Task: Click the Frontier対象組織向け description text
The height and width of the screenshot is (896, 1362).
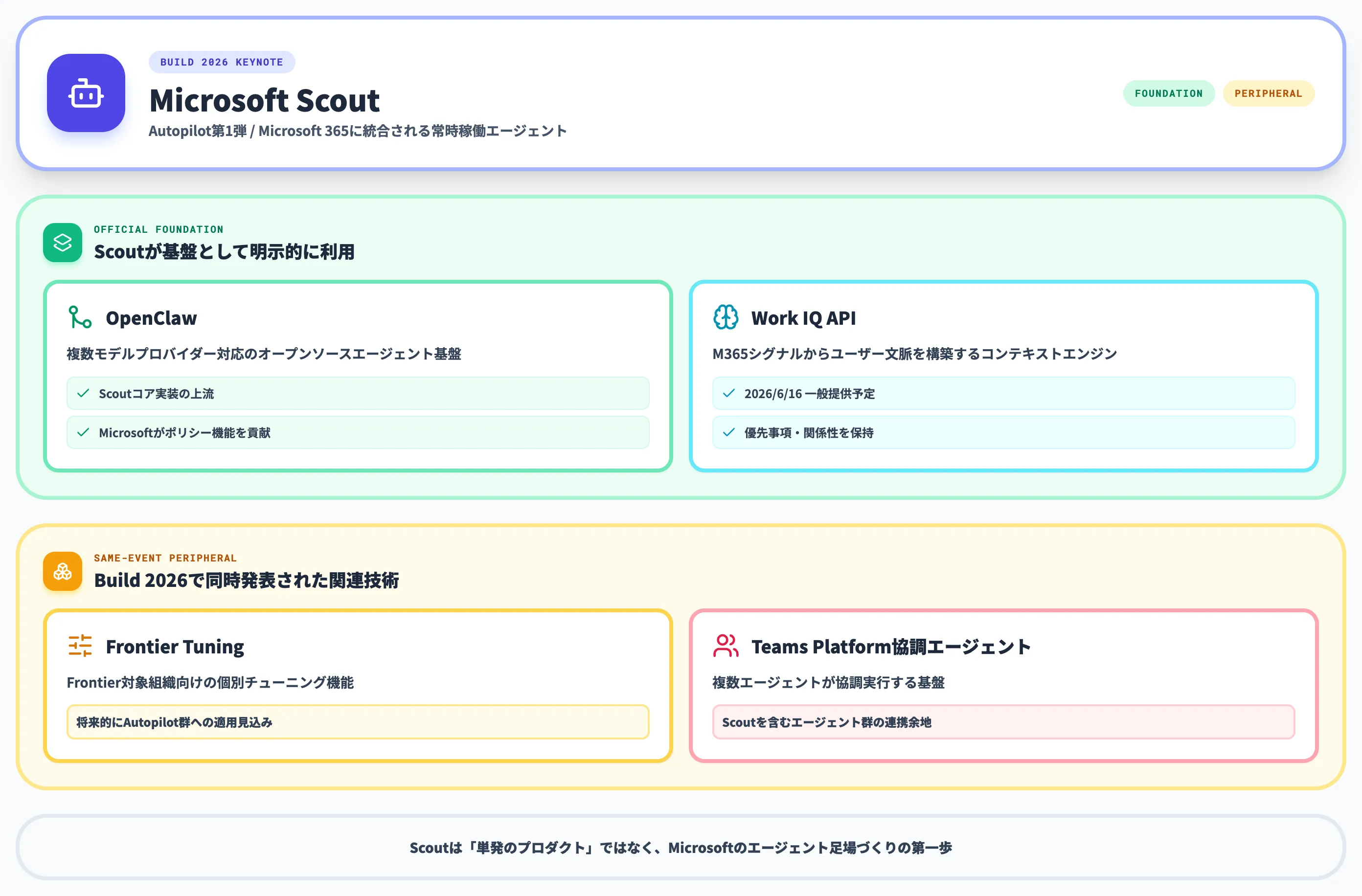Action: point(210,682)
